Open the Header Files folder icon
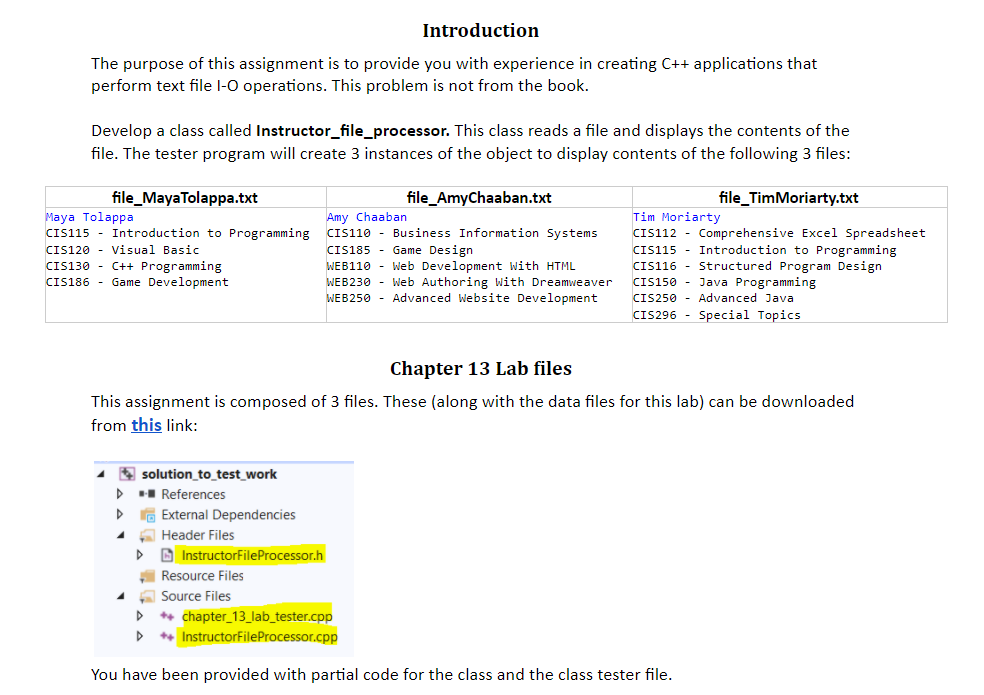Viewport: 984px width, 695px height. coord(147,535)
